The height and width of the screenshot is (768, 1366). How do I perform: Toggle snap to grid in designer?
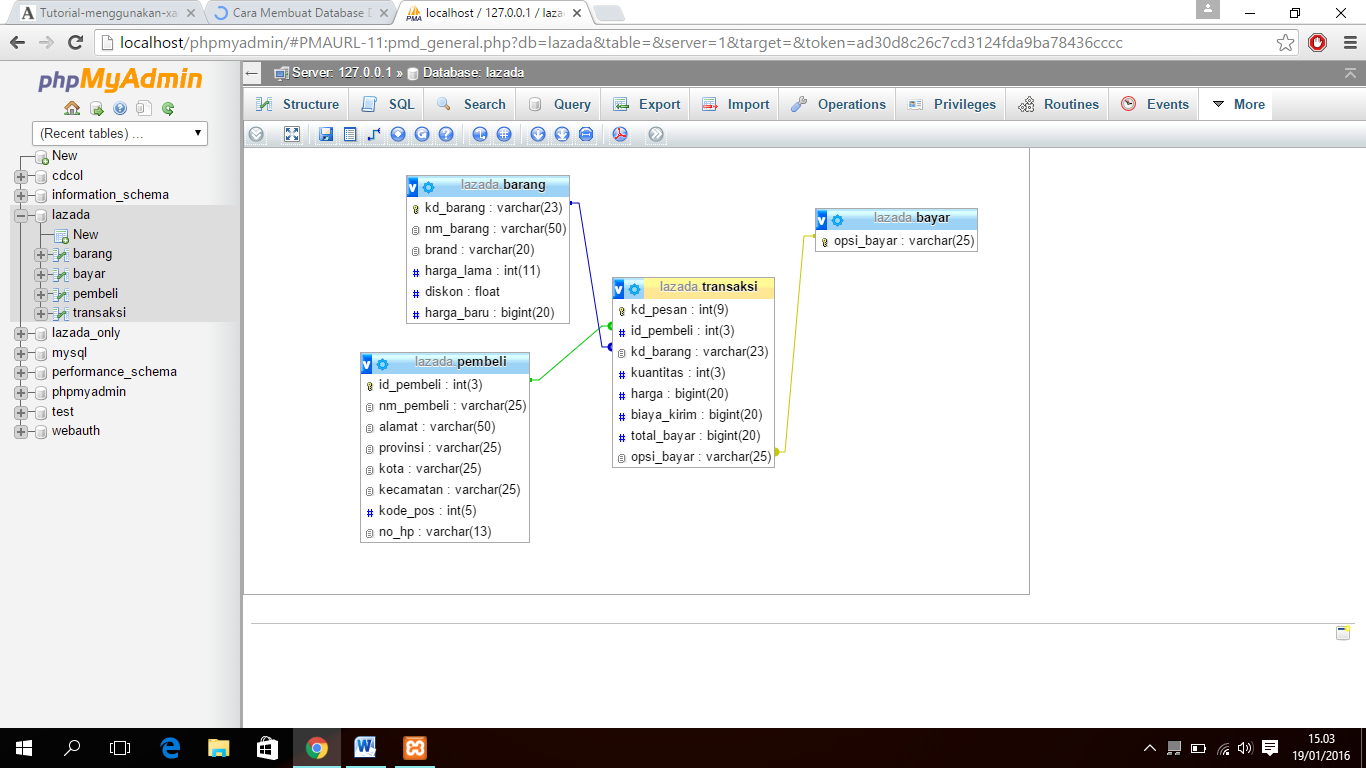[504, 134]
